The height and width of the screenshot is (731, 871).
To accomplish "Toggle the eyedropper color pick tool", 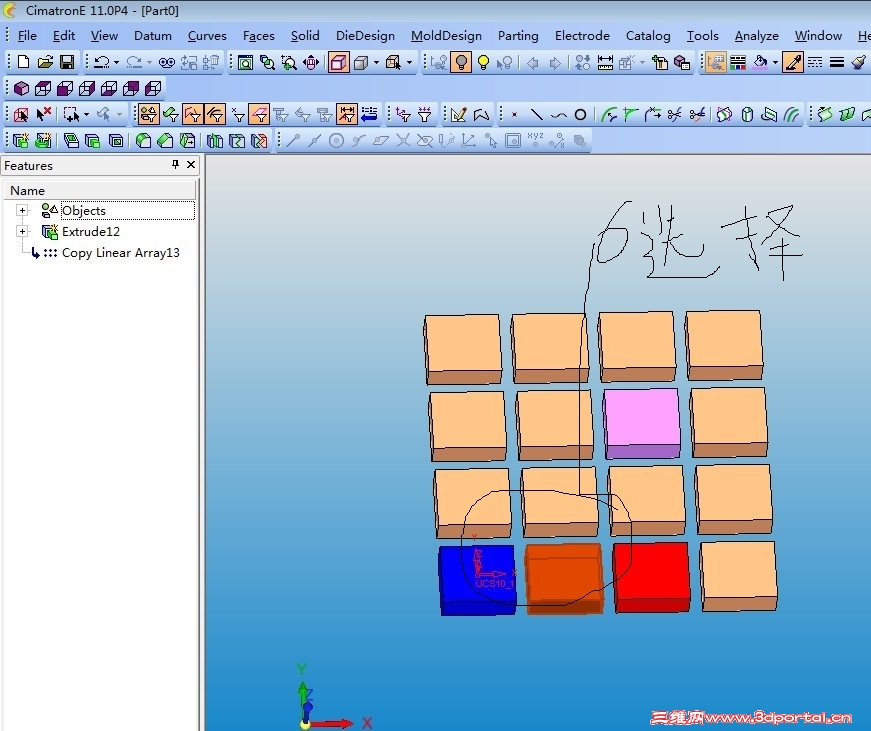I will tap(793, 62).
